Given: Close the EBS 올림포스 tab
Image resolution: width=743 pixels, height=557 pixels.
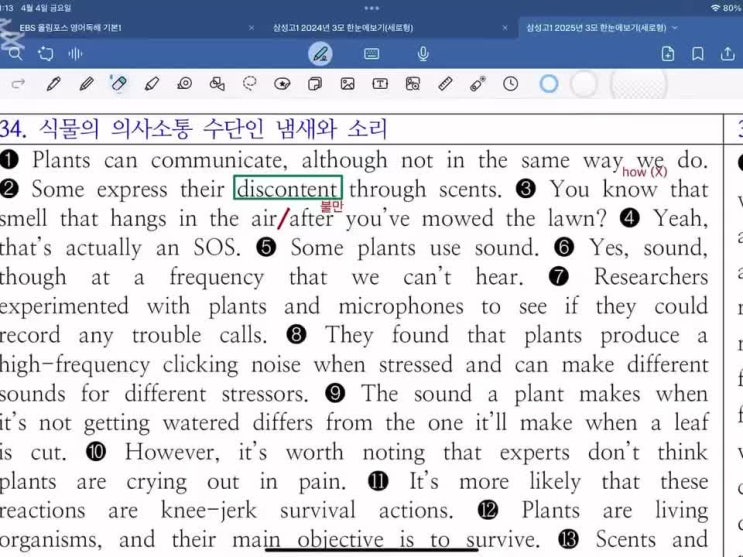Looking at the screenshot, I should pos(251,28).
